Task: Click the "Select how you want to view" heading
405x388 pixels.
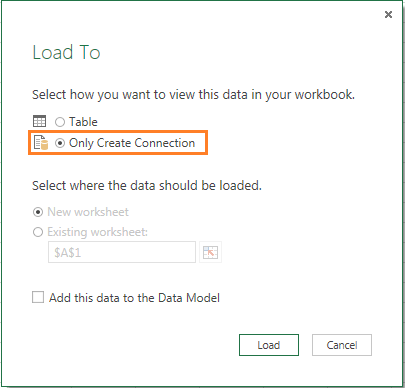Action: 193,95
